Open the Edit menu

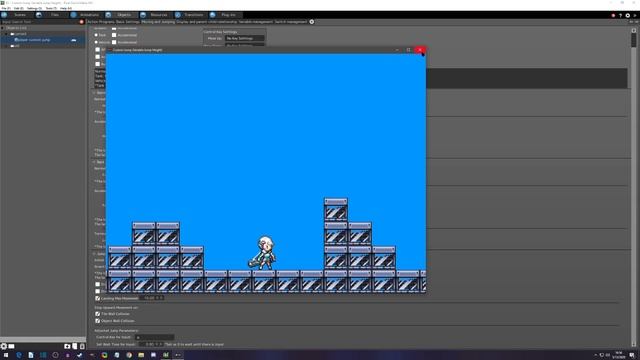pyautogui.click(x=18, y=8)
